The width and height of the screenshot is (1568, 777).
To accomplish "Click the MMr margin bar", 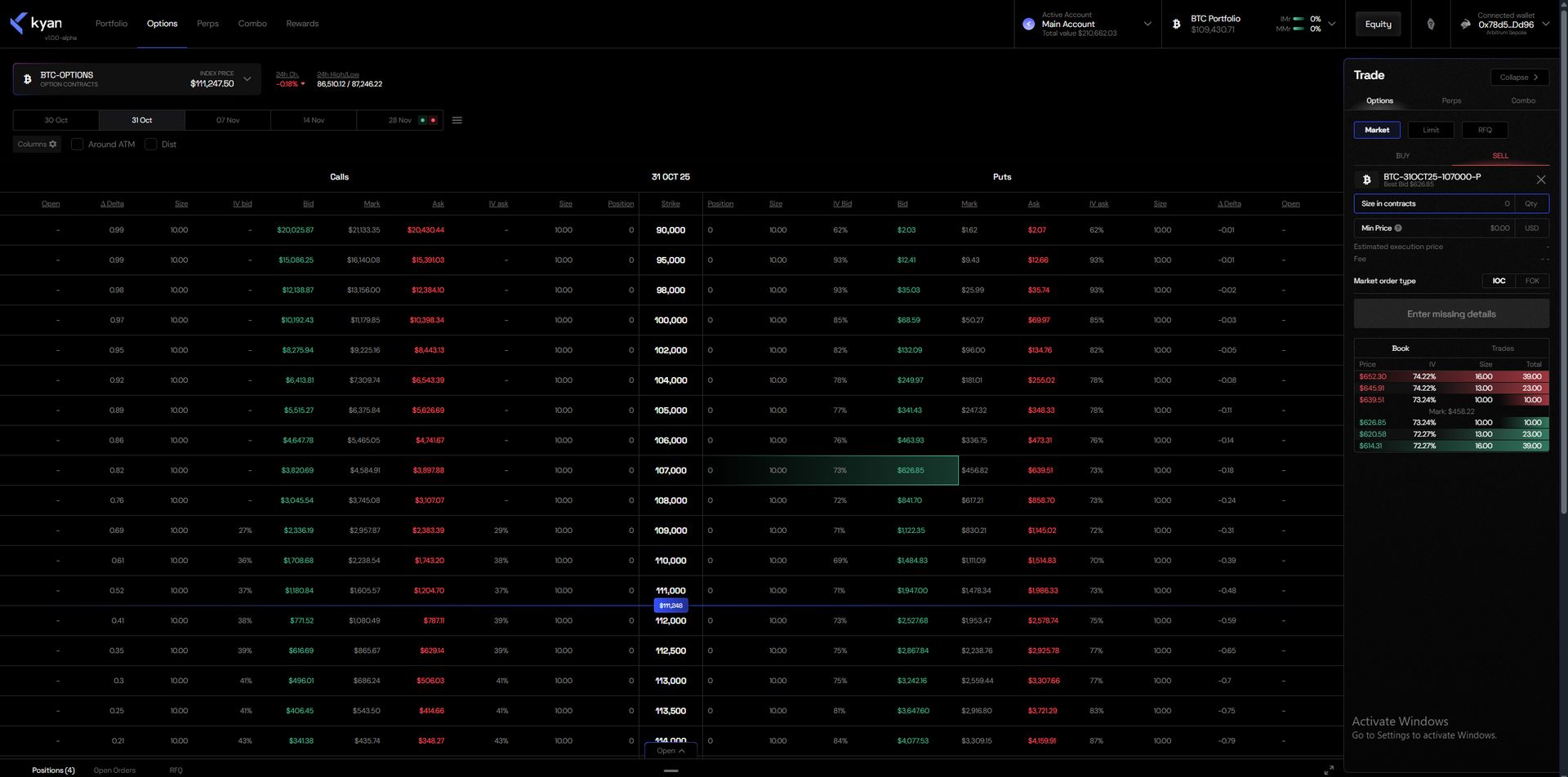I will pyautogui.click(x=1298, y=29).
